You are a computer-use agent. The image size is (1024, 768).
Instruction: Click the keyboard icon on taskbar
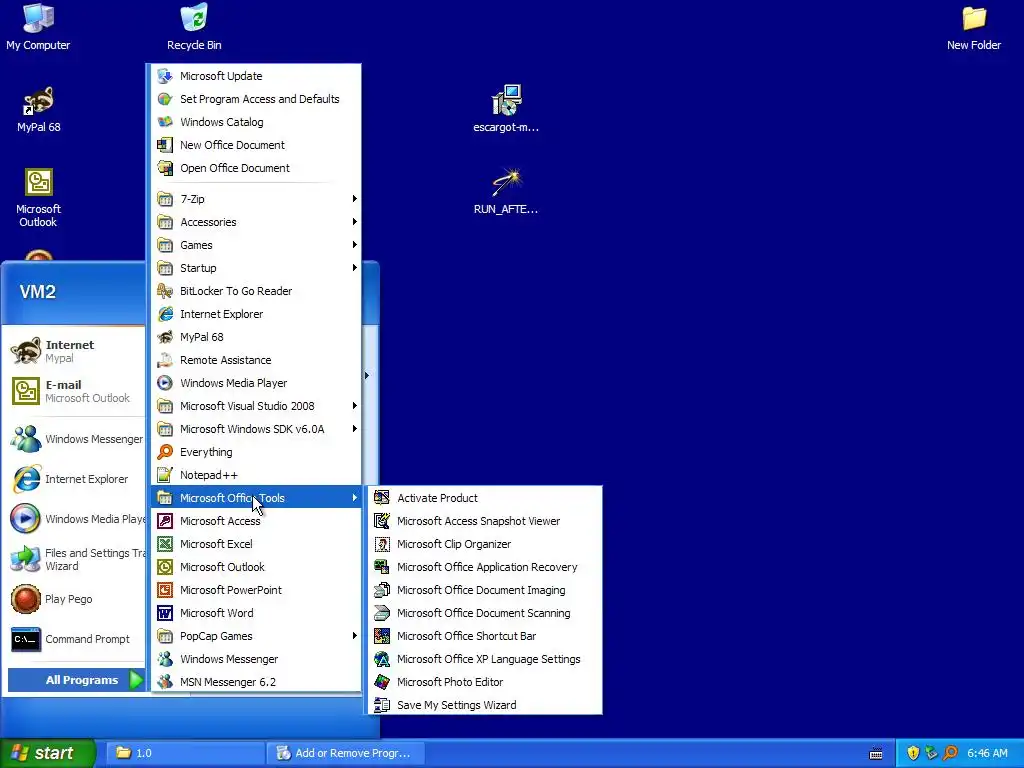coord(876,753)
